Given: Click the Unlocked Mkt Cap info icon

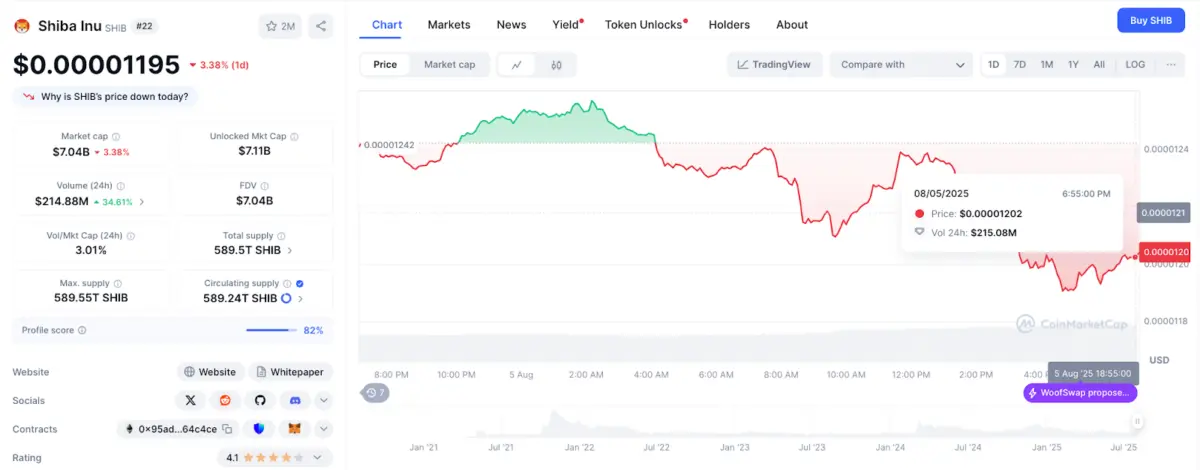Looking at the screenshot, I should coord(296,136).
